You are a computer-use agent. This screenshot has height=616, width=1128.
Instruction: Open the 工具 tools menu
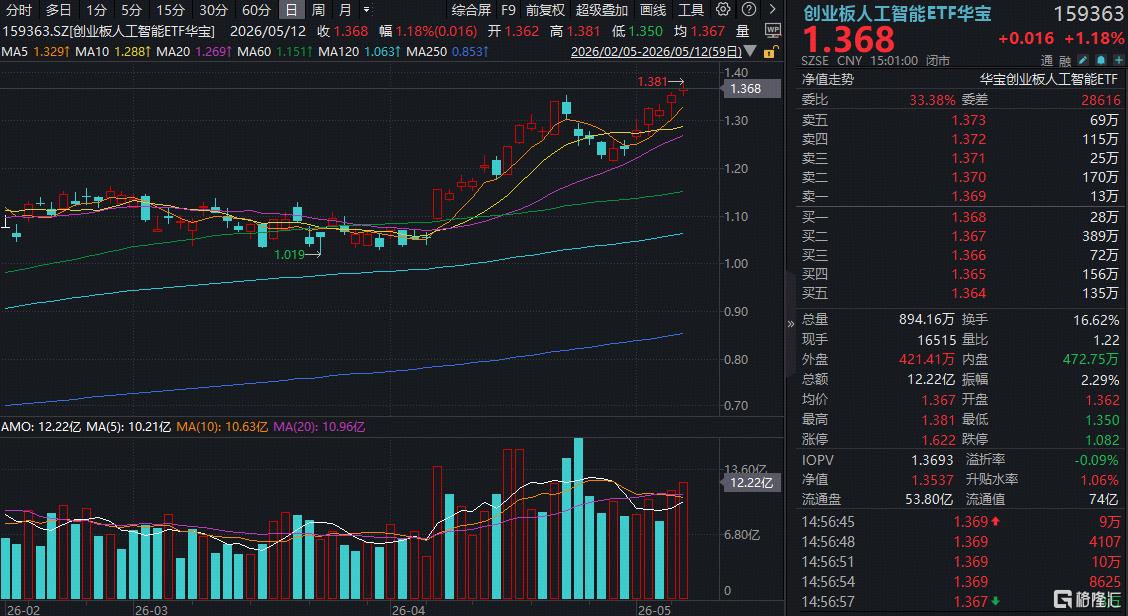pyautogui.click(x=691, y=10)
